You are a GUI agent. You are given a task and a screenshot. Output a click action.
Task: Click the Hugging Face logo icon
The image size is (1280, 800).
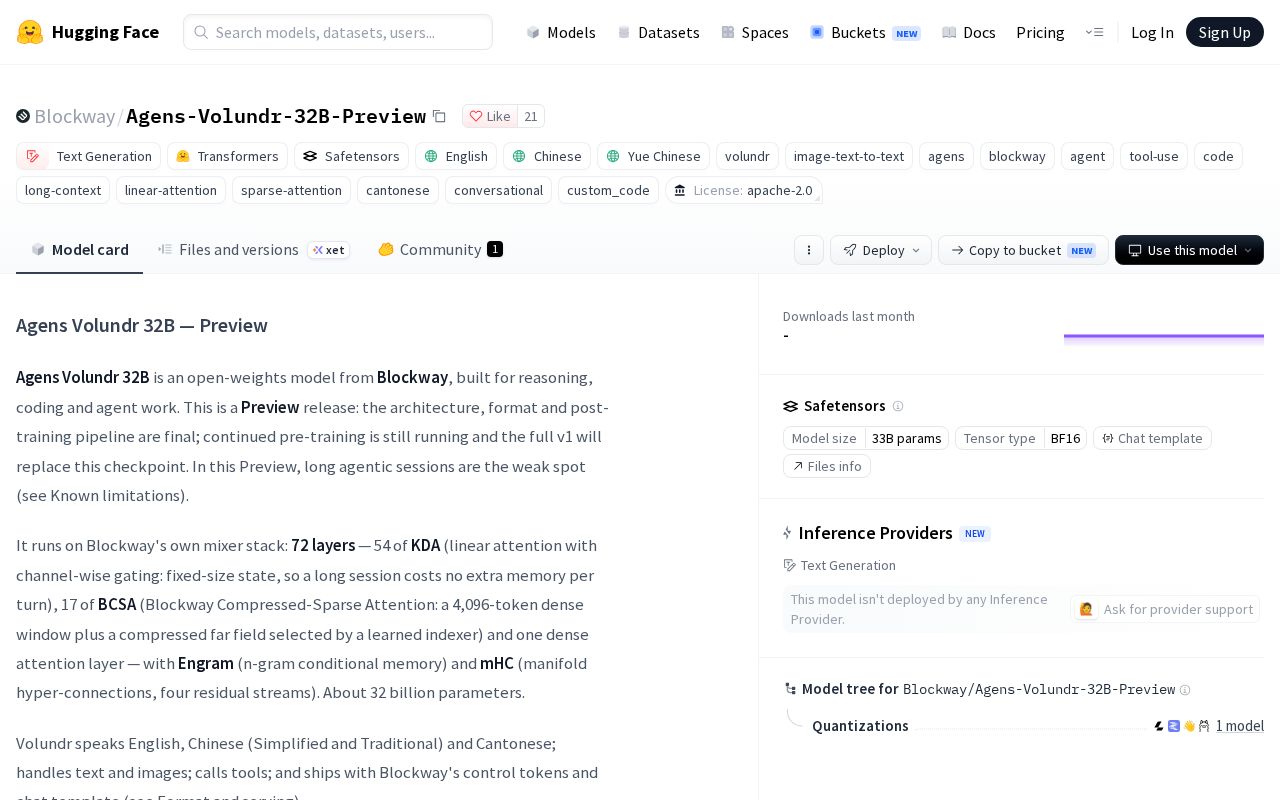30,32
